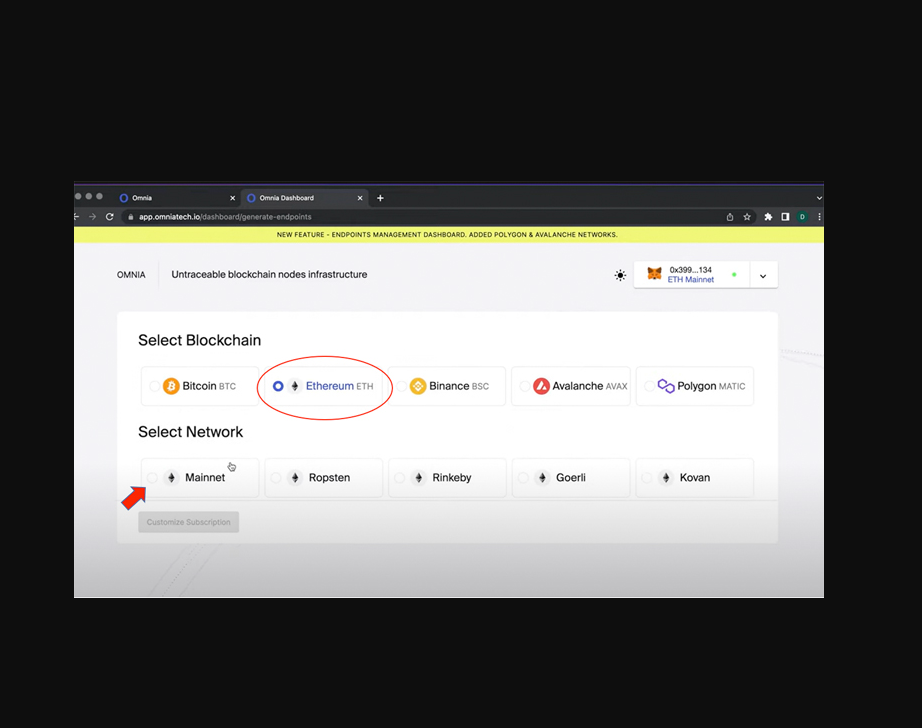Click the Untraceable blockchain nodes infrastructure text
The height and width of the screenshot is (728, 922).
coord(269,275)
